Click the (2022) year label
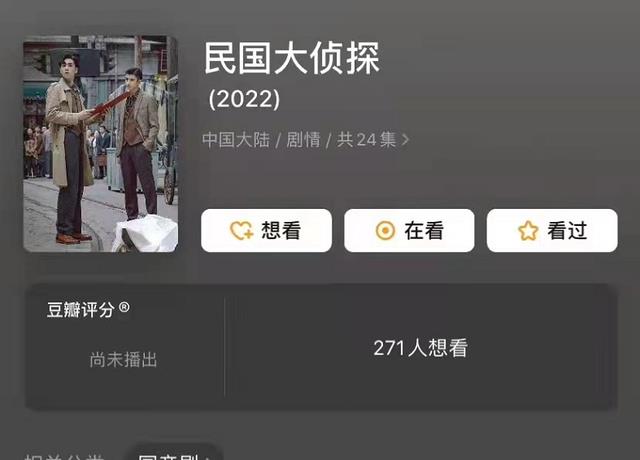 point(244,99)
